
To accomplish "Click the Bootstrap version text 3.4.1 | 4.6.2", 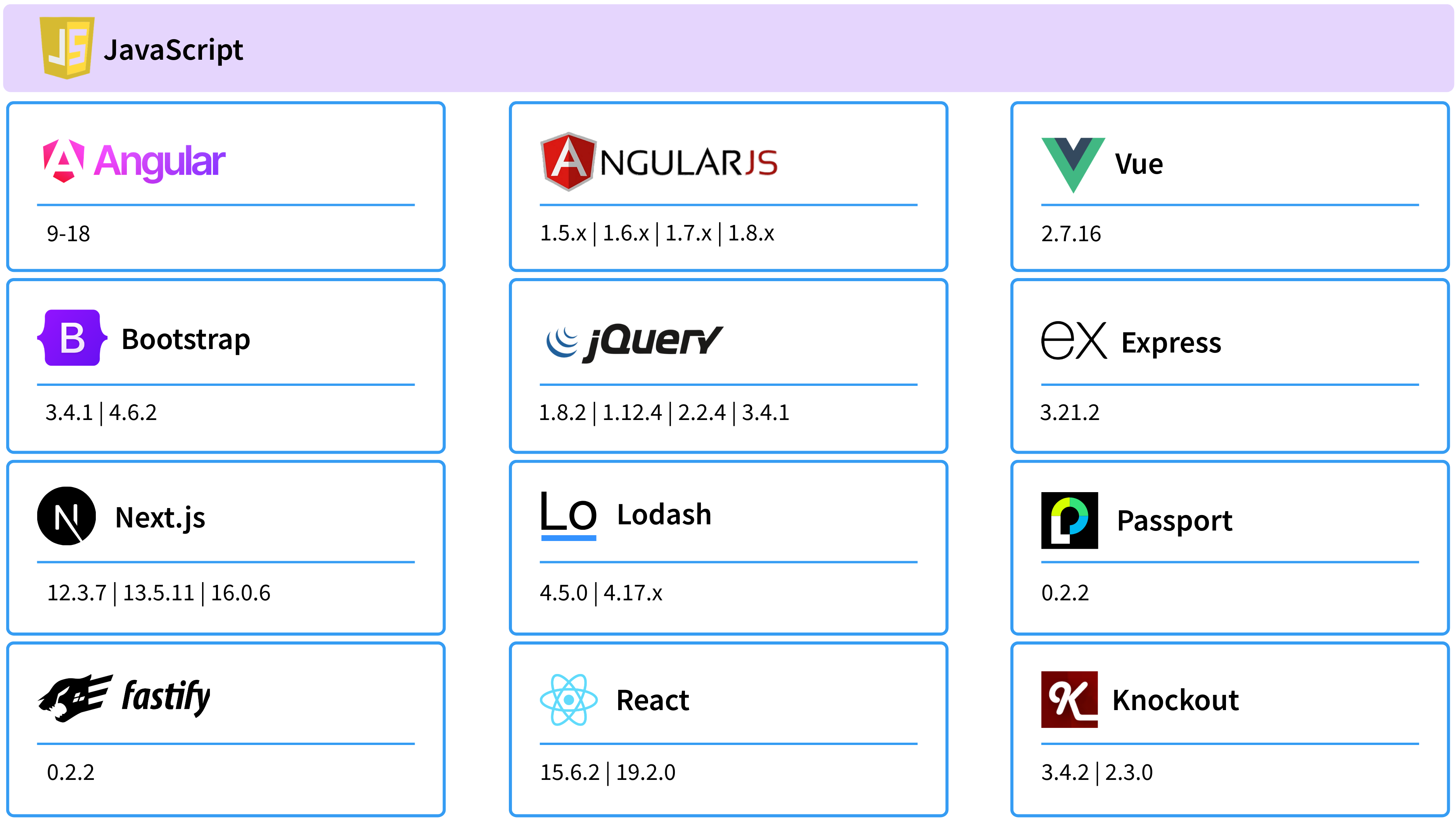I will [x=100, y=413].
